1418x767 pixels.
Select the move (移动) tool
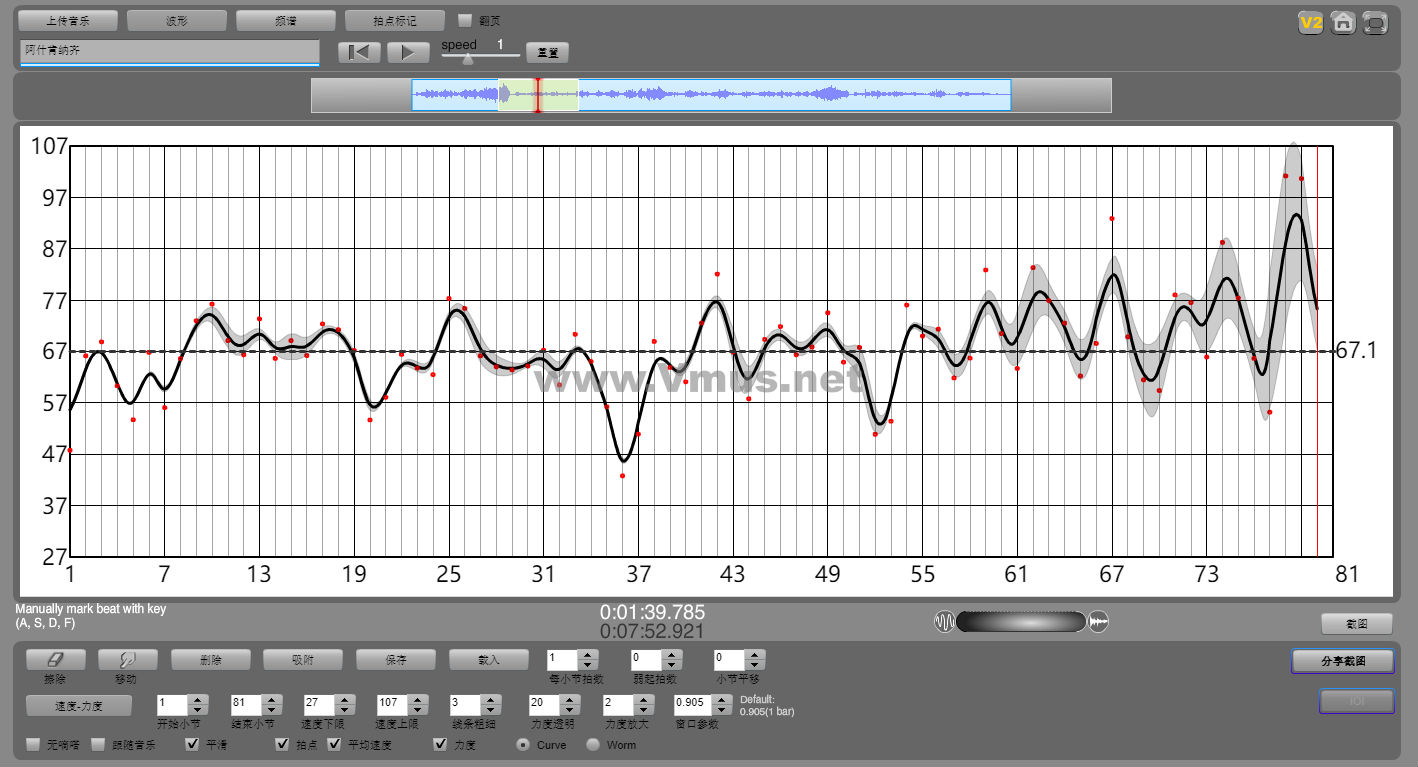pyautogui.click(x=127, y=660)
